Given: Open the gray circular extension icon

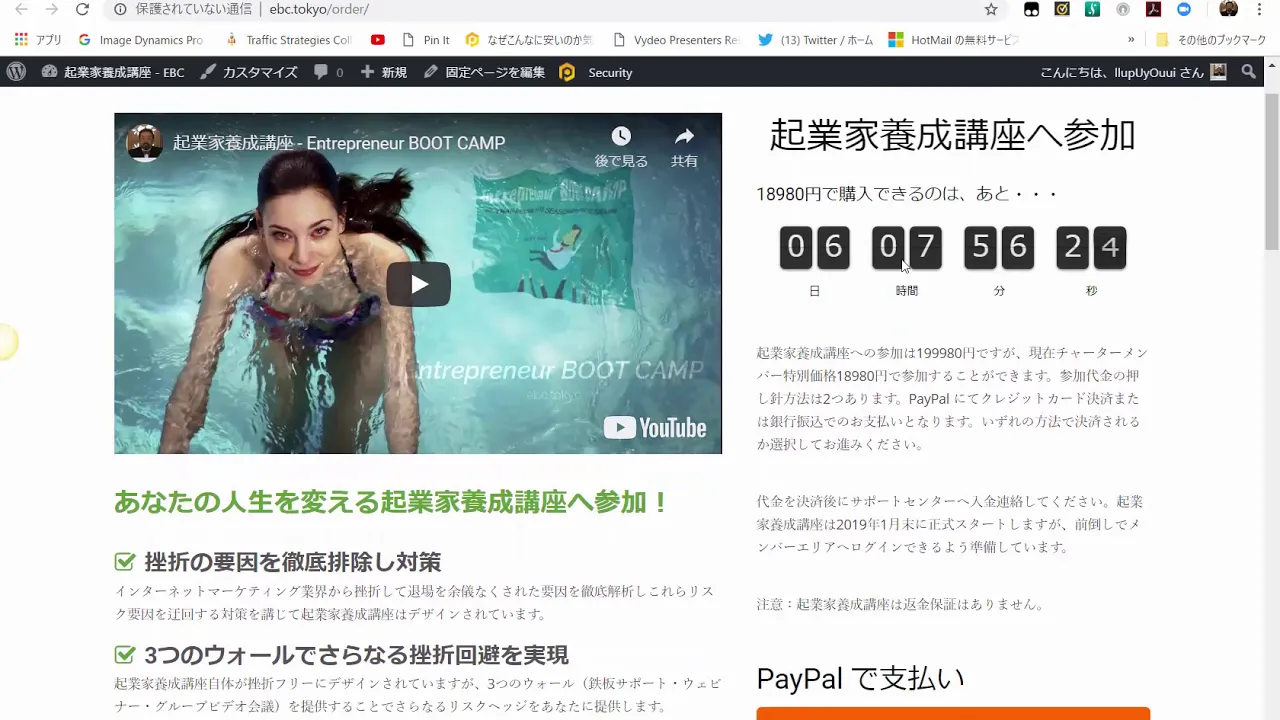Looking at the screenshot, I should [x=1123, y=10].
